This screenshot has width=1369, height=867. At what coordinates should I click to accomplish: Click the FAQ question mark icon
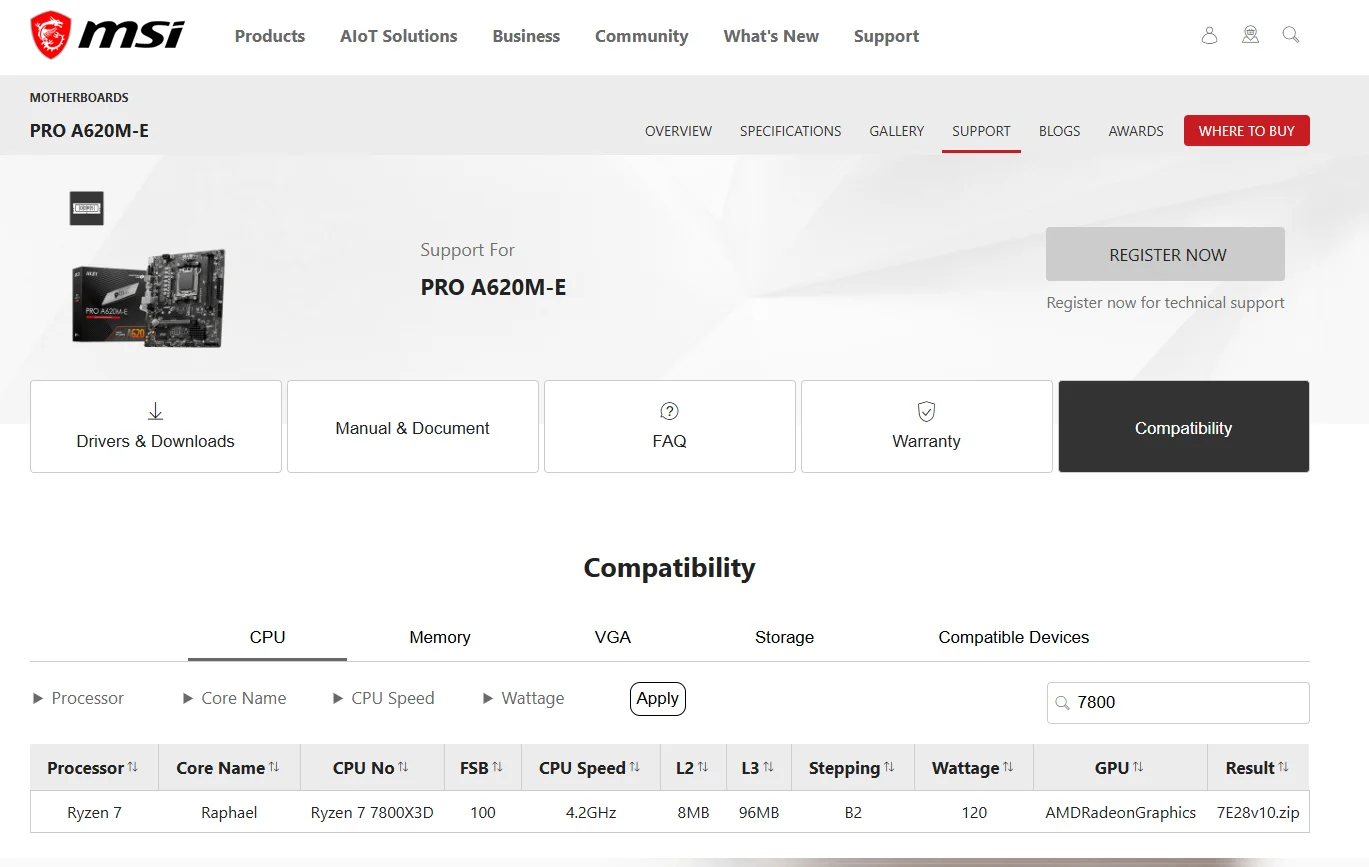(x=670, y=411)
